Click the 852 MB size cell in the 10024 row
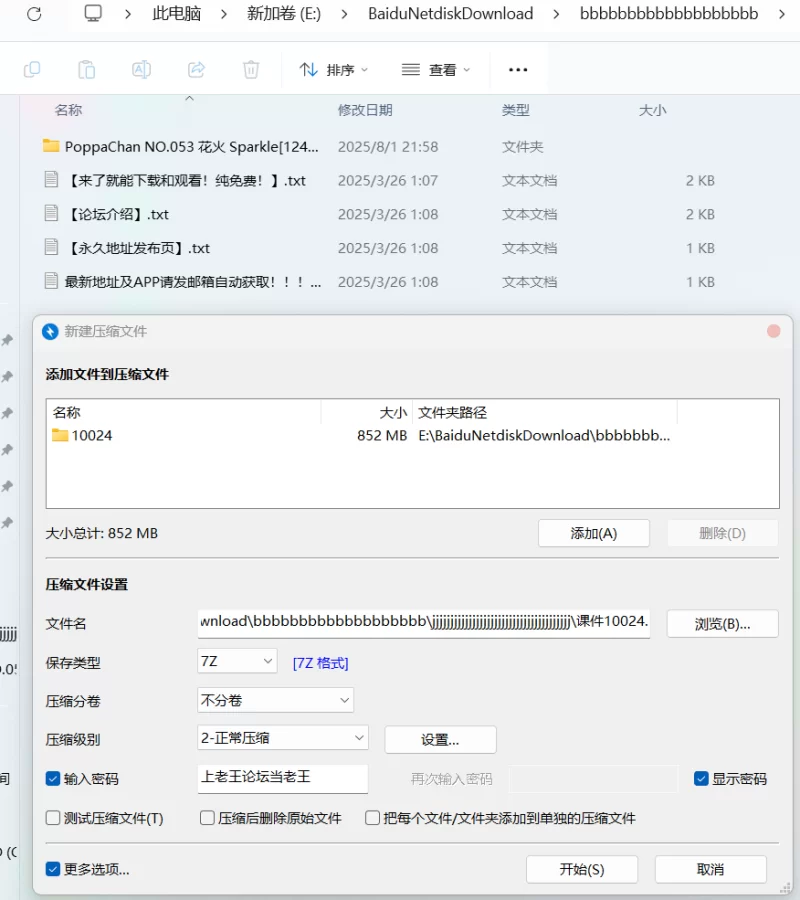The height and width of the screenshot is (900, 800). tap(382, 435)
